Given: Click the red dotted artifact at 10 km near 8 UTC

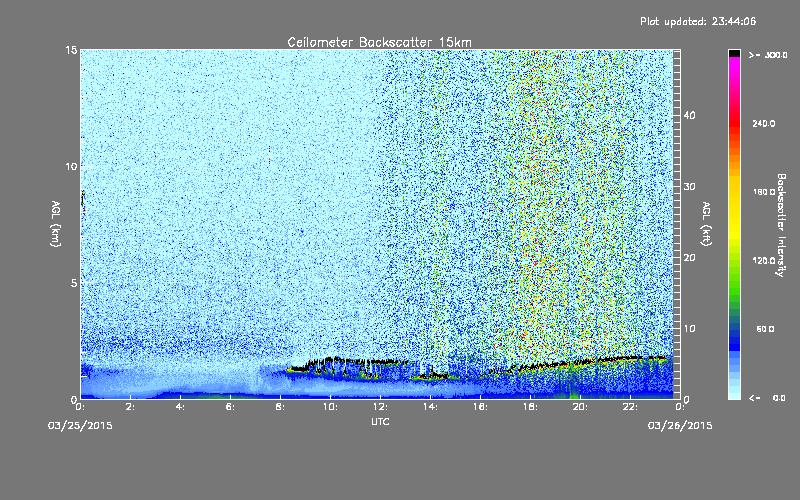Looking at the screenshot, I should tap(269, 155).
